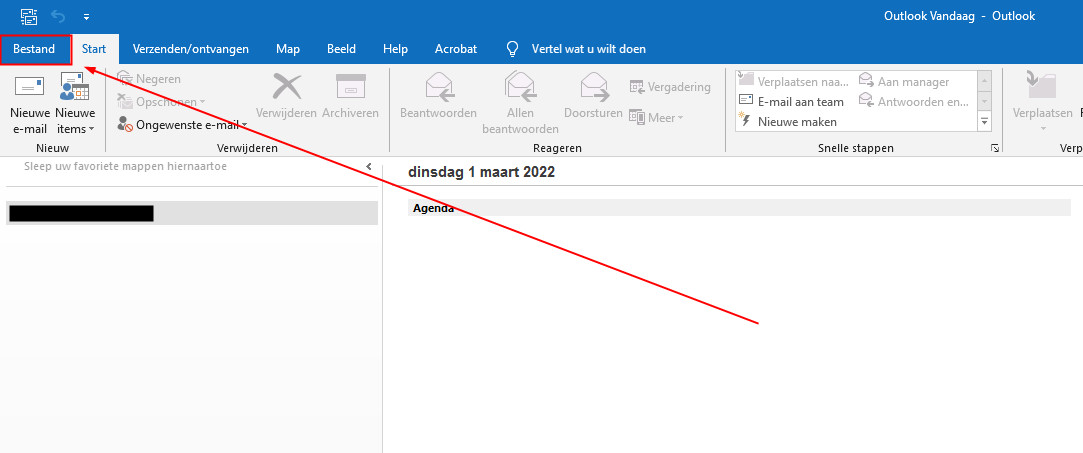
Task: Open the Help ribbon tab
Action: point(395,49)
